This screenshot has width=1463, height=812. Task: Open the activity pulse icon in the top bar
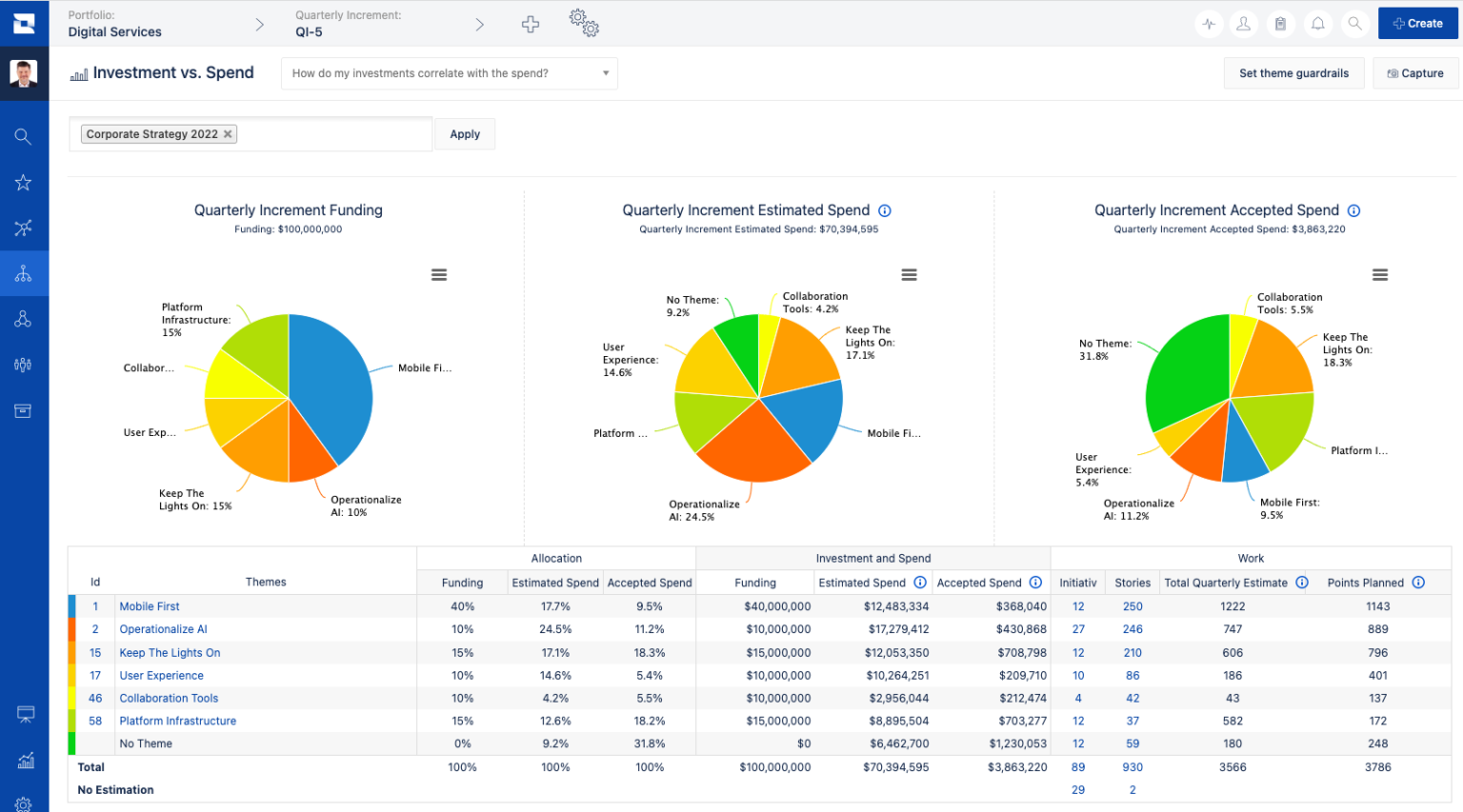(x=1208, y=23)
